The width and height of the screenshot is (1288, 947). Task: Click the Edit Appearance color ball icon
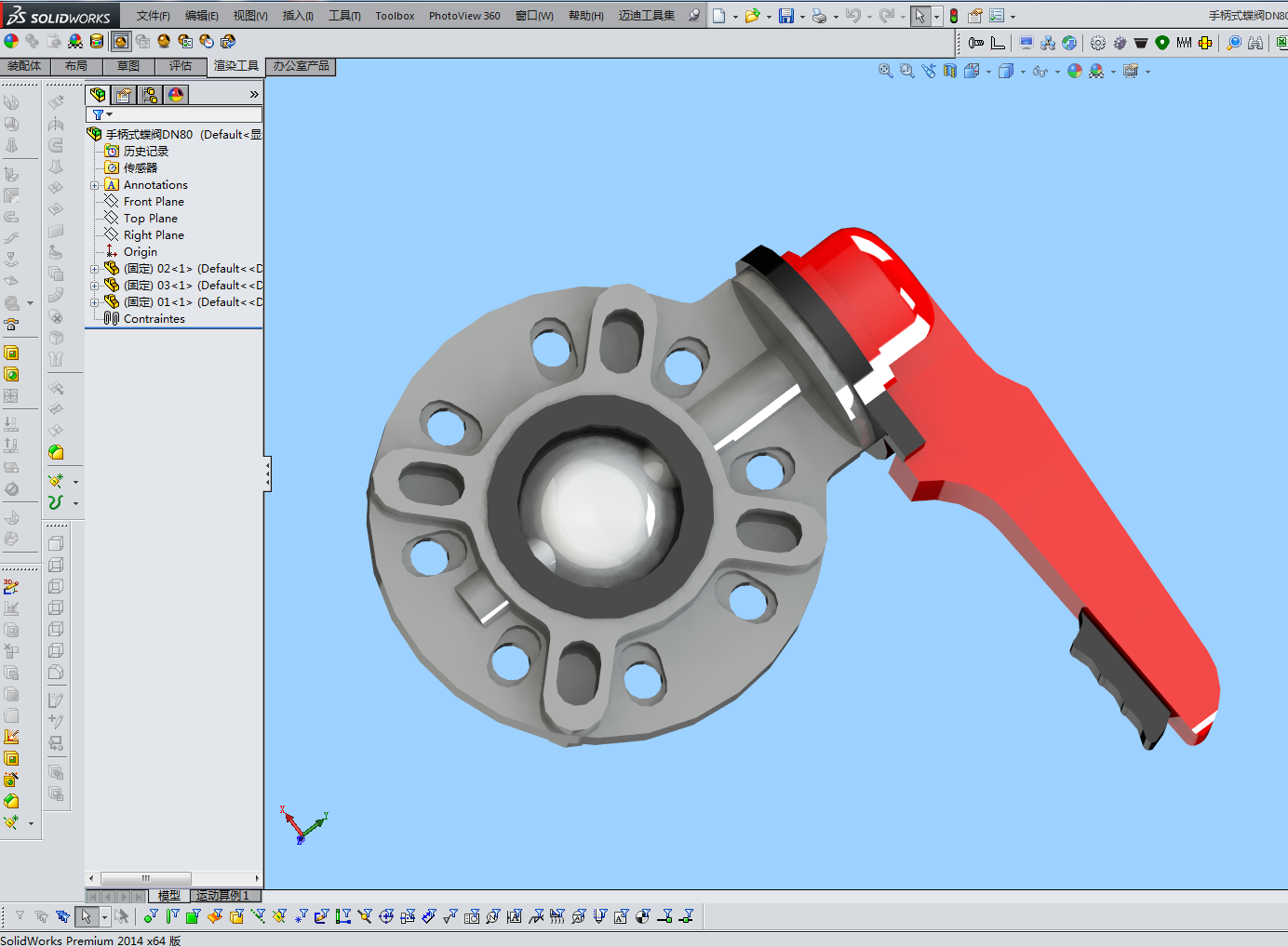[11, 41]
